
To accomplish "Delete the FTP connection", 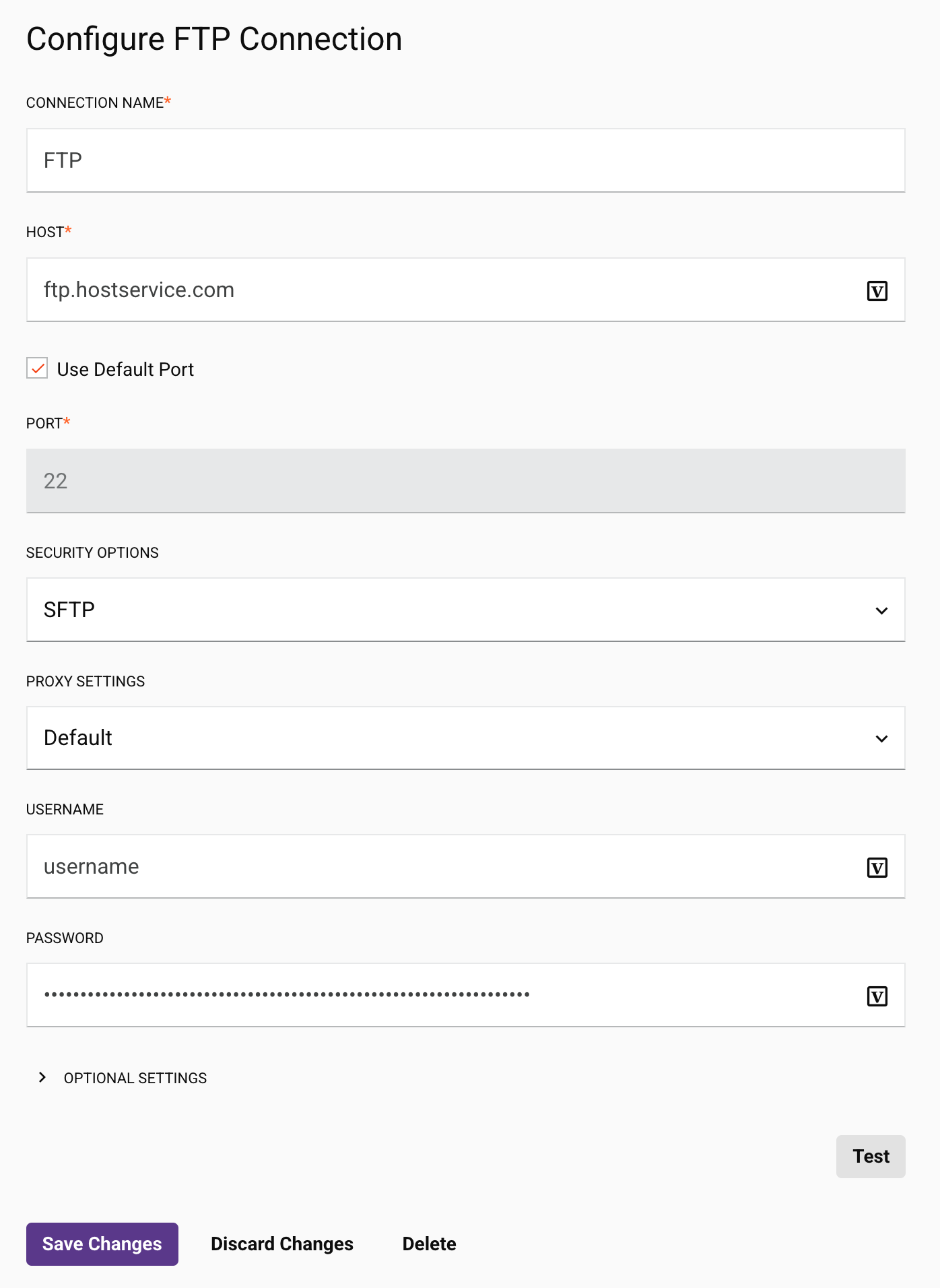I will (429, 1244).
